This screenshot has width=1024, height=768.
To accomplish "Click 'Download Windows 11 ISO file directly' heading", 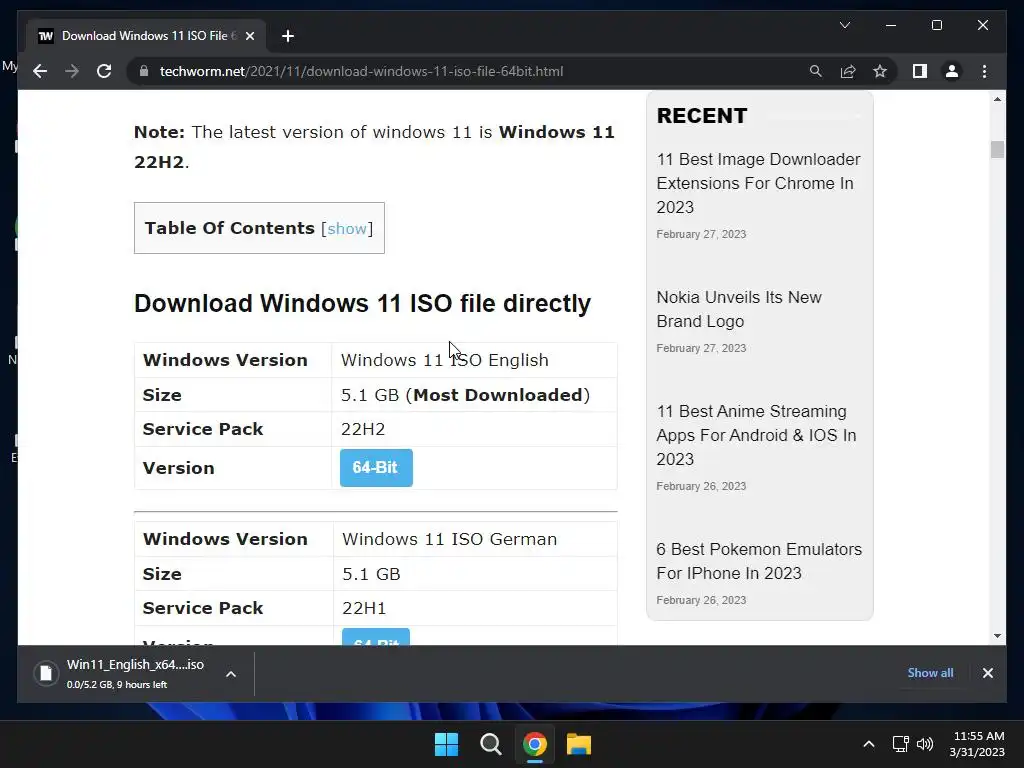I will pyautogui.click(x=362, y=303).
